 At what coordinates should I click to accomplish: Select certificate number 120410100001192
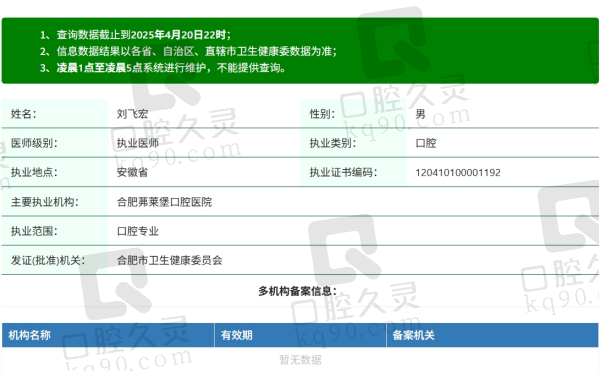(458, 173)
